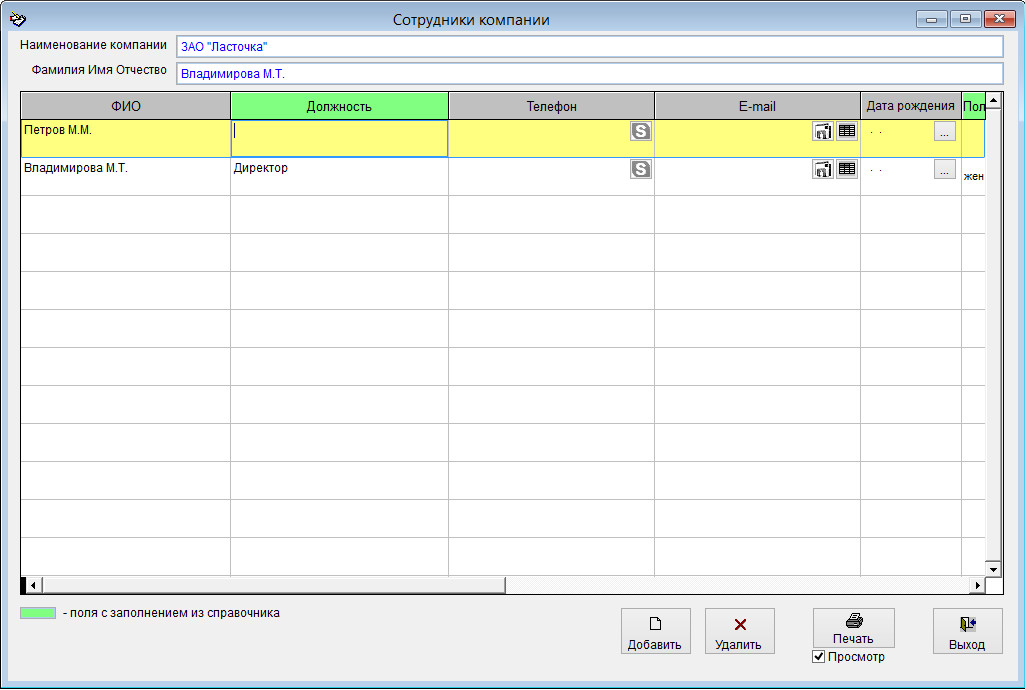Click the Добавить button
This screenshot has height=690, width=1025.
coord(656,631)
